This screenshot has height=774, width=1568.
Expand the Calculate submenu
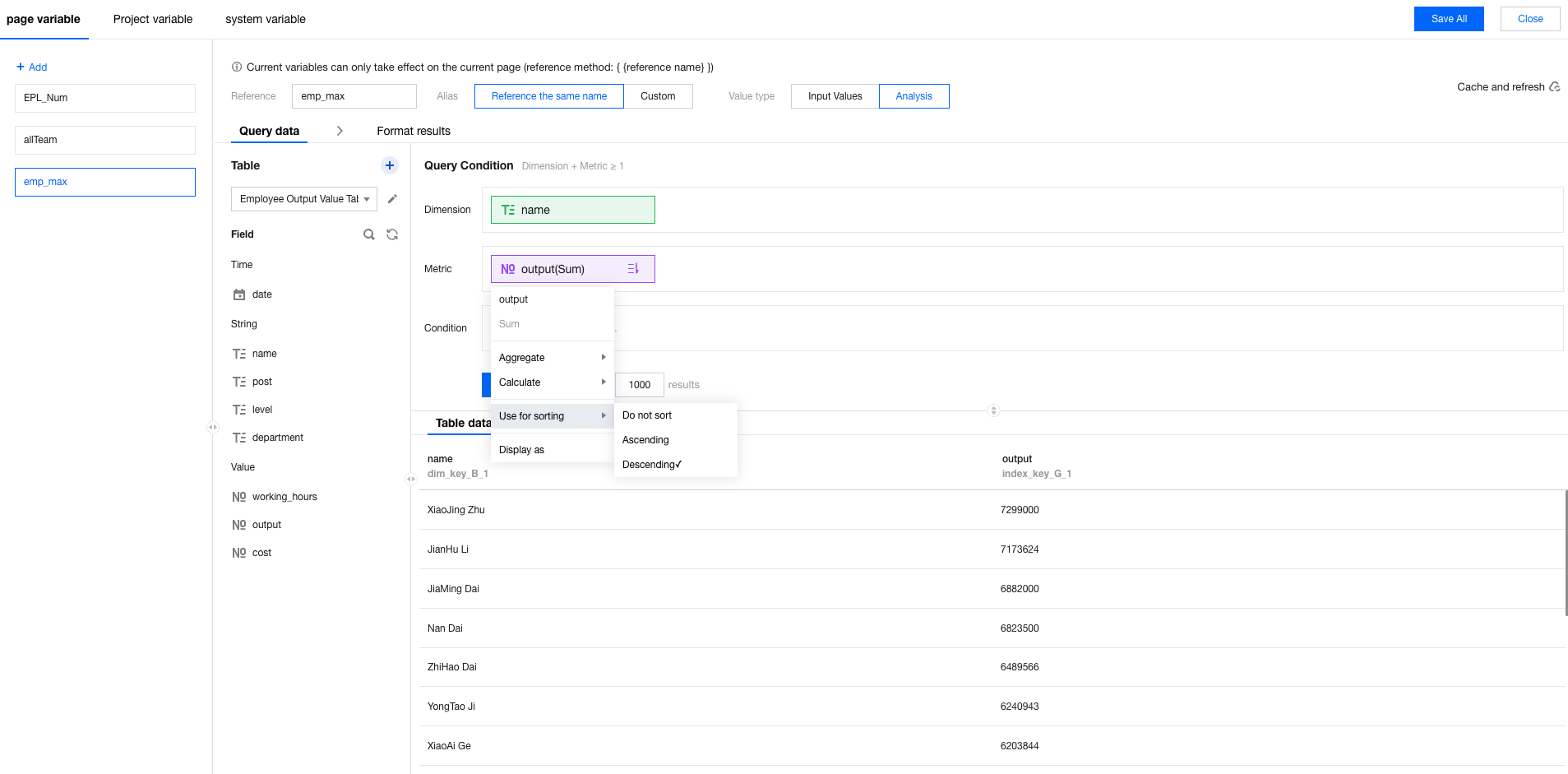click(552, 382)
